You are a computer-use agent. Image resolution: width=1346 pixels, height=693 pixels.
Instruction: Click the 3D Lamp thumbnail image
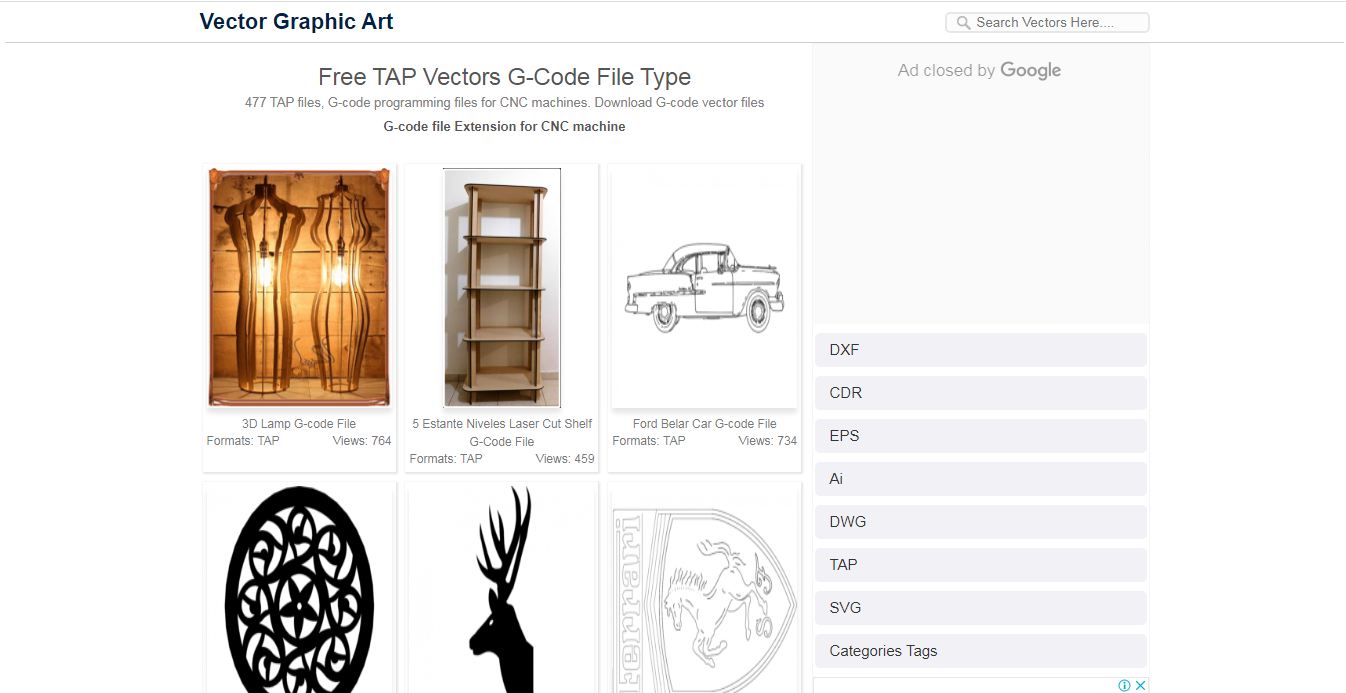click(299, 287)
